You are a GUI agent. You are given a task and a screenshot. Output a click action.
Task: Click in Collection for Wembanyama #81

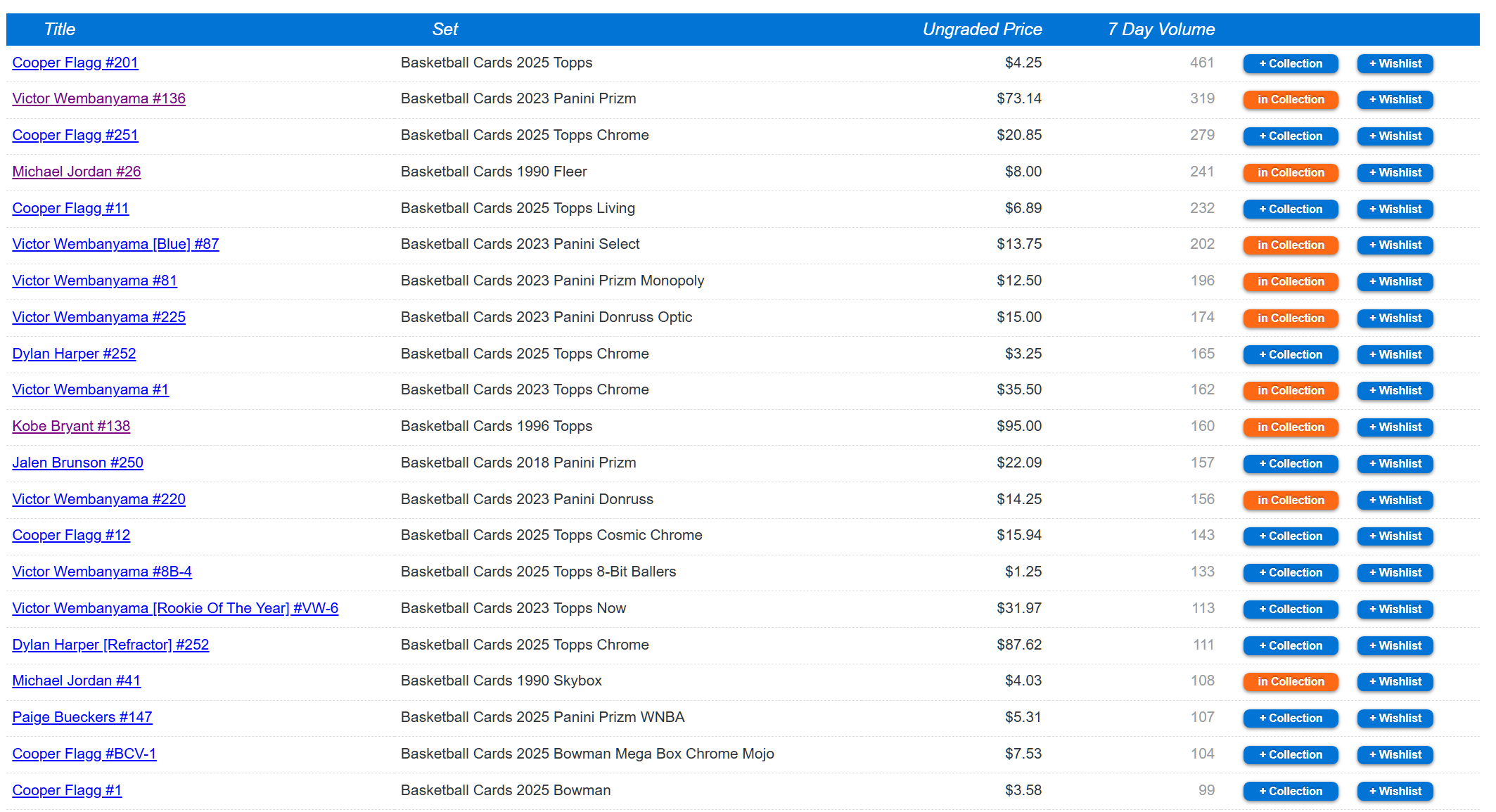point(1291,282)
